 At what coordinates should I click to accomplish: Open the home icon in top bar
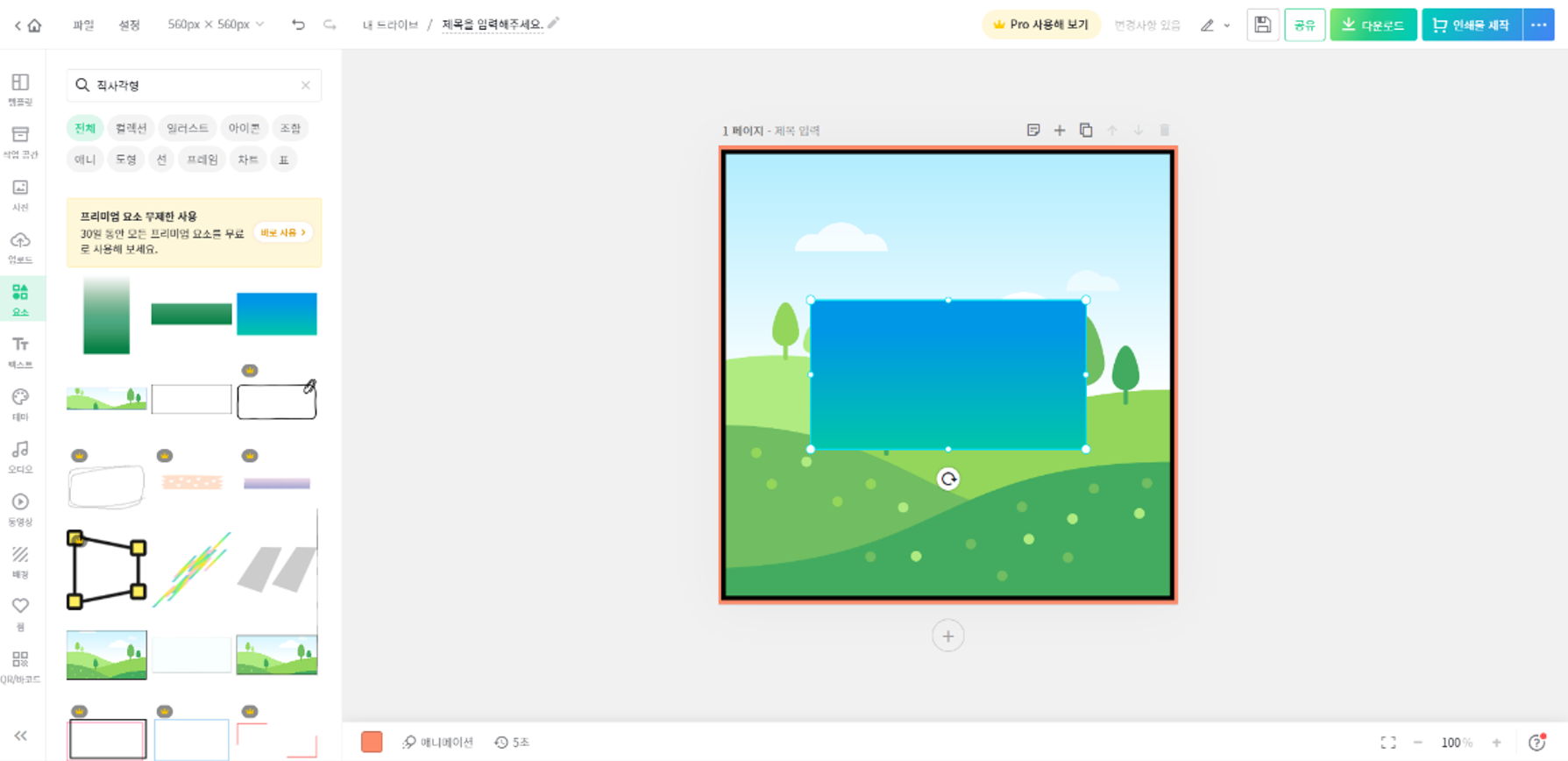pos(34,25)
